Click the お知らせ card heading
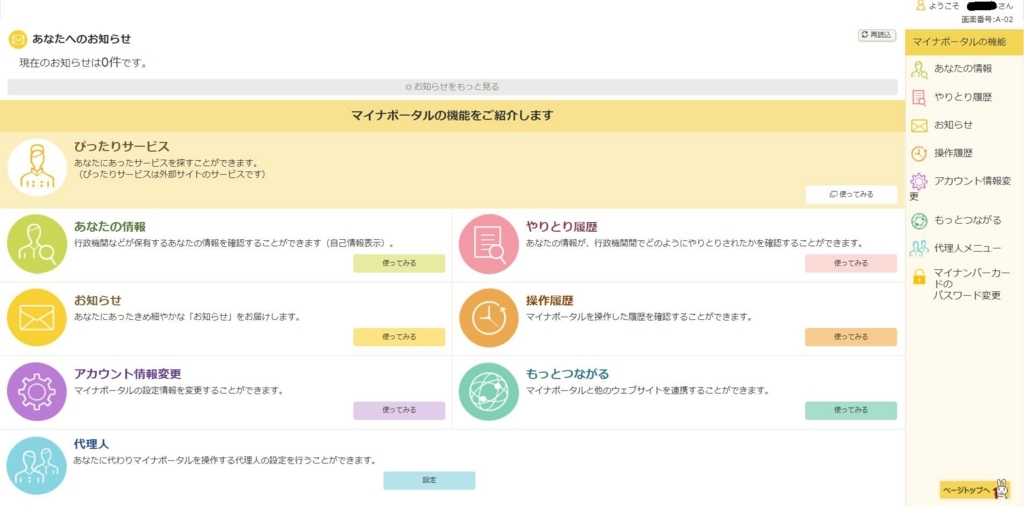Viewport: 1024px width, 507px height. 98,301
